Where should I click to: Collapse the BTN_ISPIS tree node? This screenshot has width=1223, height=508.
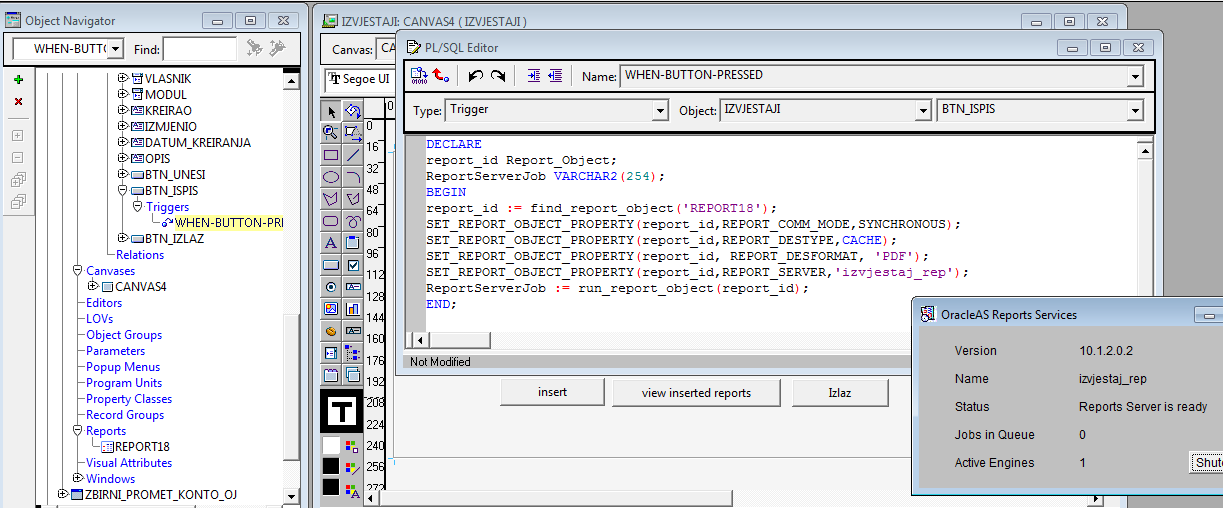123,190
